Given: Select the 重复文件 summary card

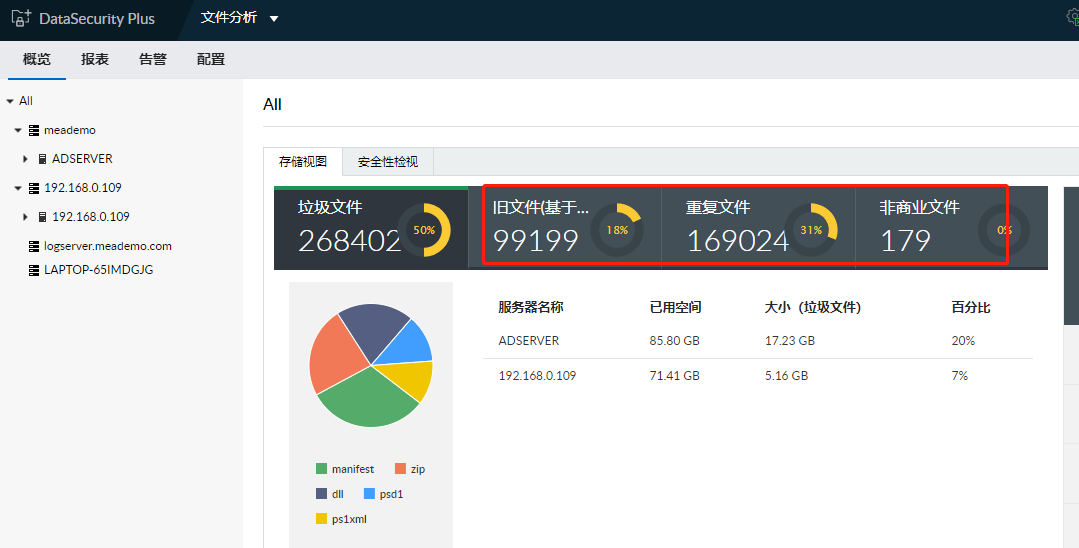Looking at the screenshot, I should [758, 228].
